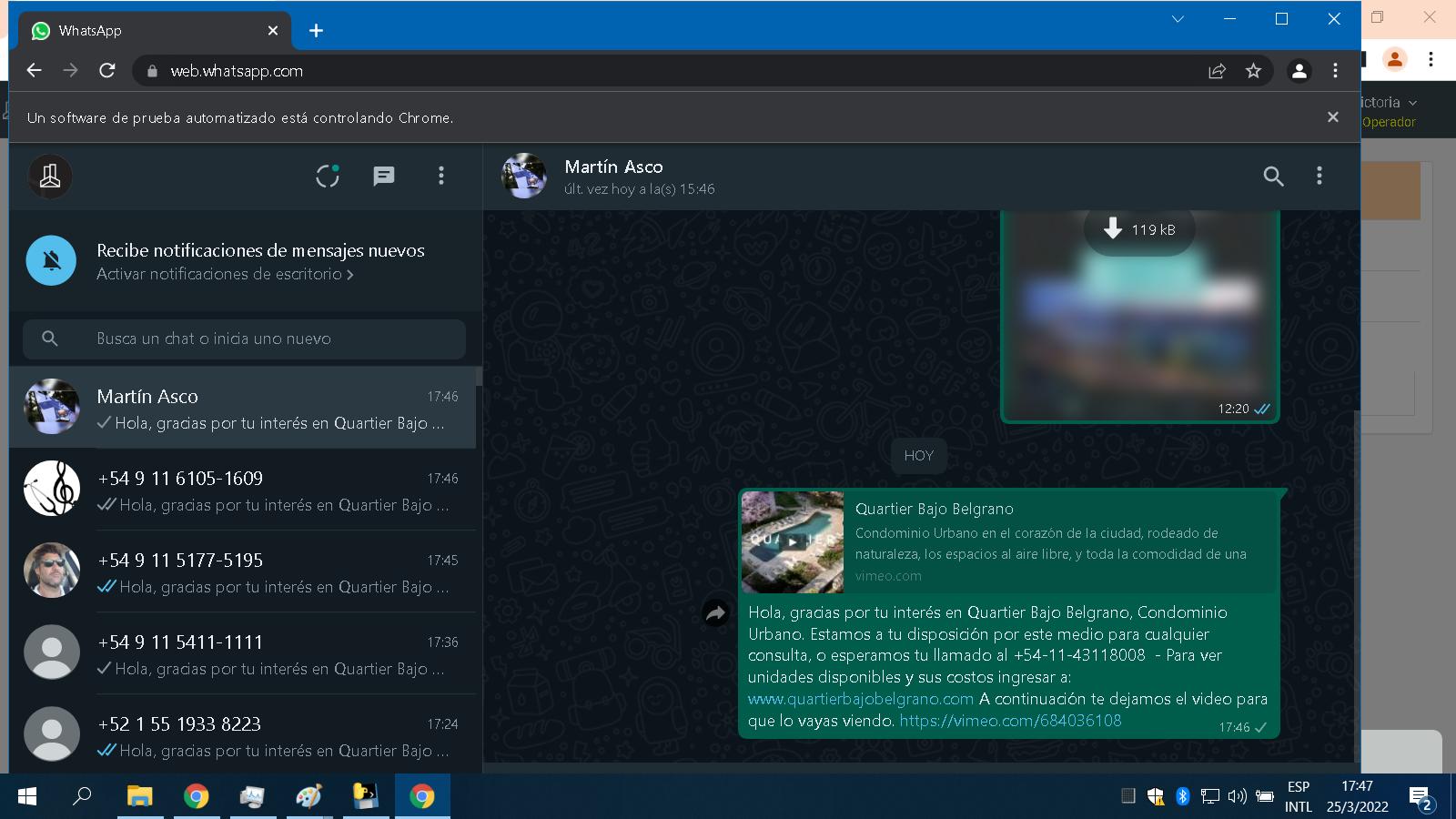Click the HOY date separator
1456x819 pixels.
coord(919,456)
